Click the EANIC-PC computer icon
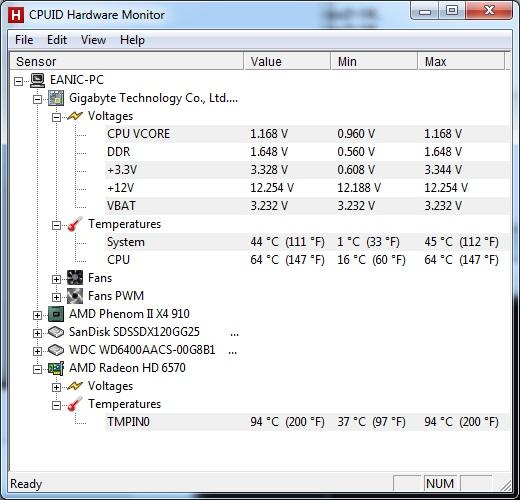 pyautogui.click(x=38, y=80)
